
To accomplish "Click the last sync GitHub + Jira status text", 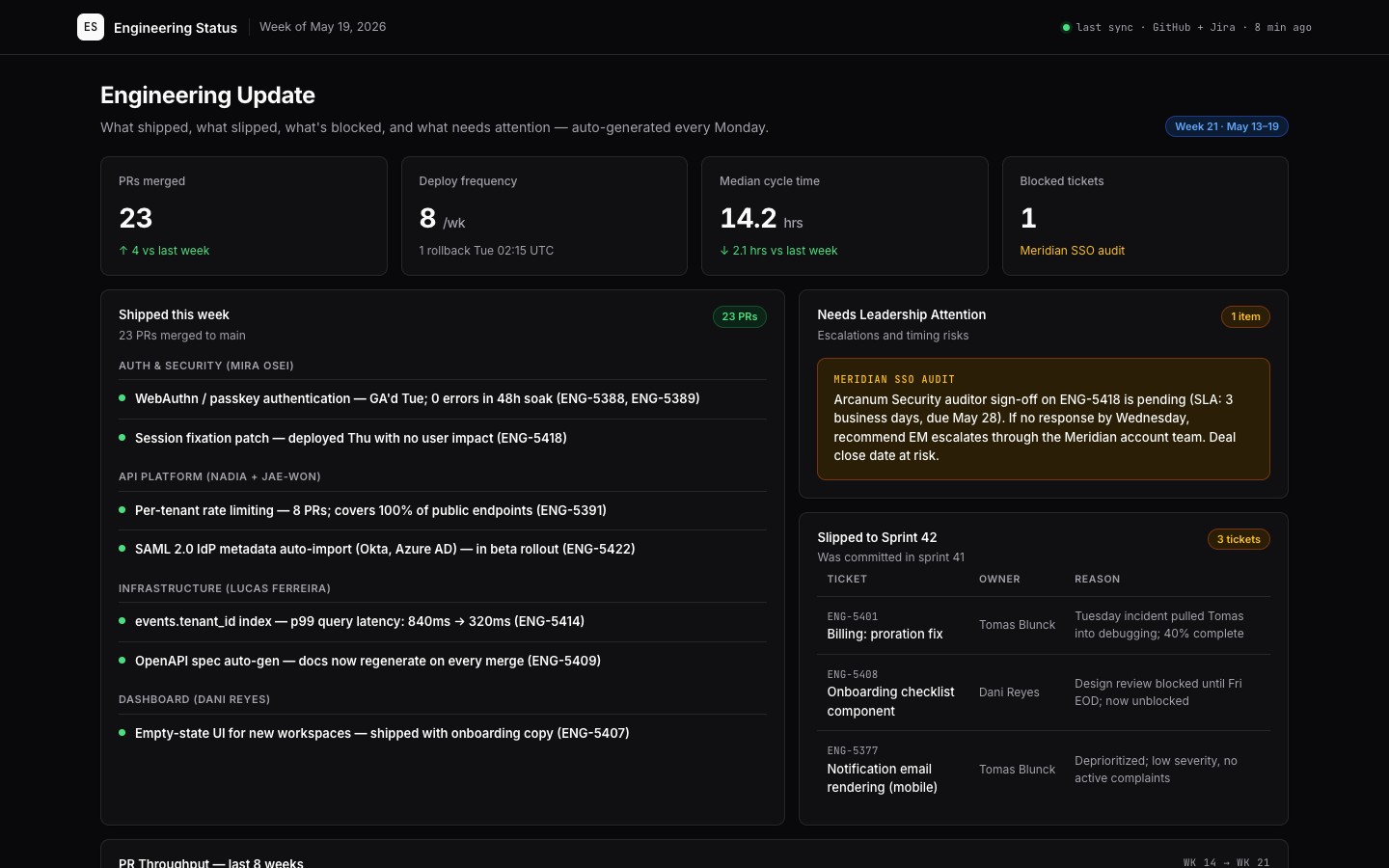I will [1194, 27].
